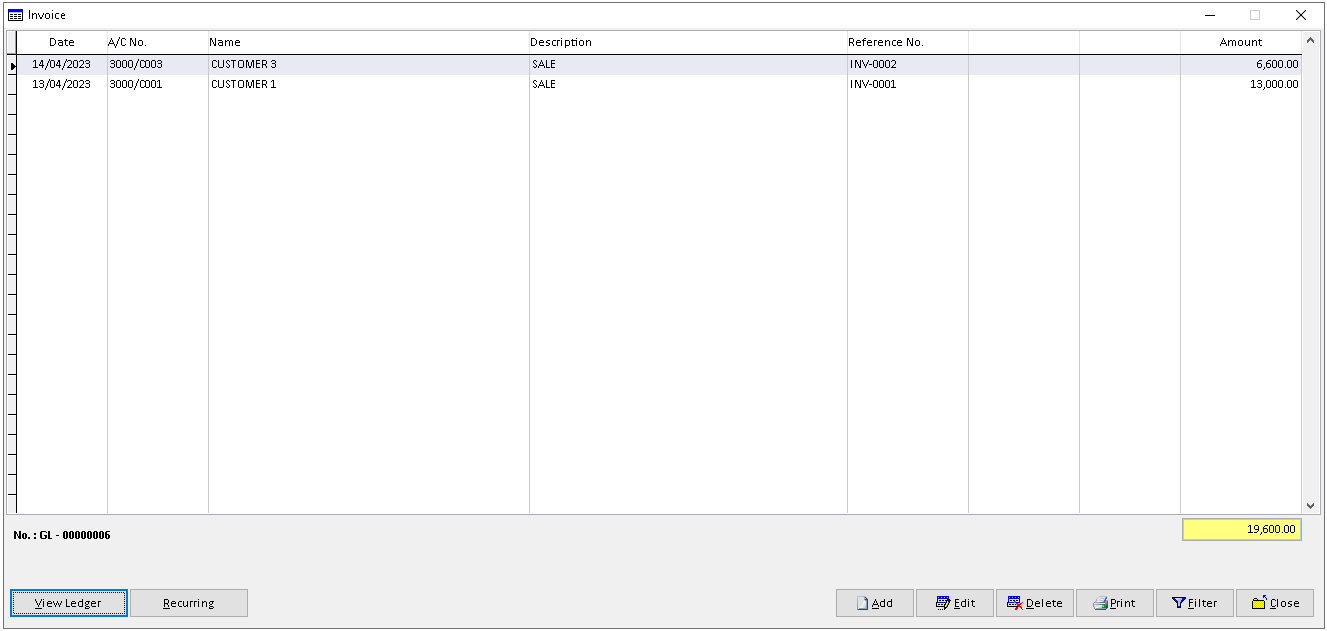Click SALE description in INV-0001 row

click(688, 84)
